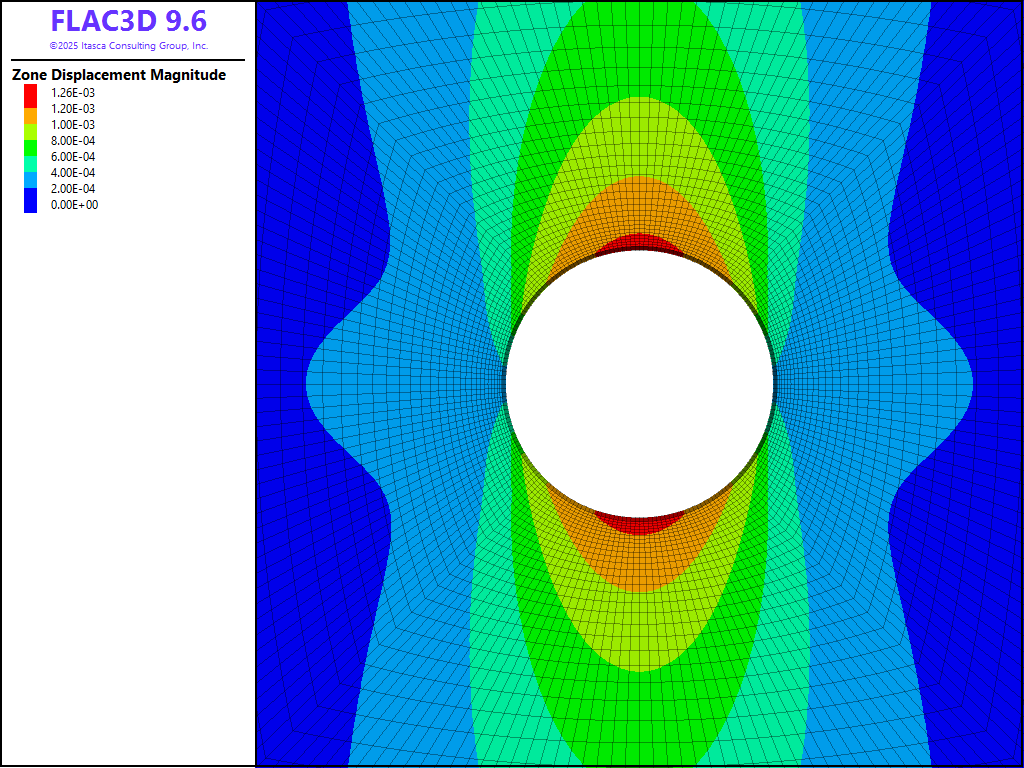
Task: Select the Zone Displacement Magnitude legend heading
Action: (x=119, y=75)
